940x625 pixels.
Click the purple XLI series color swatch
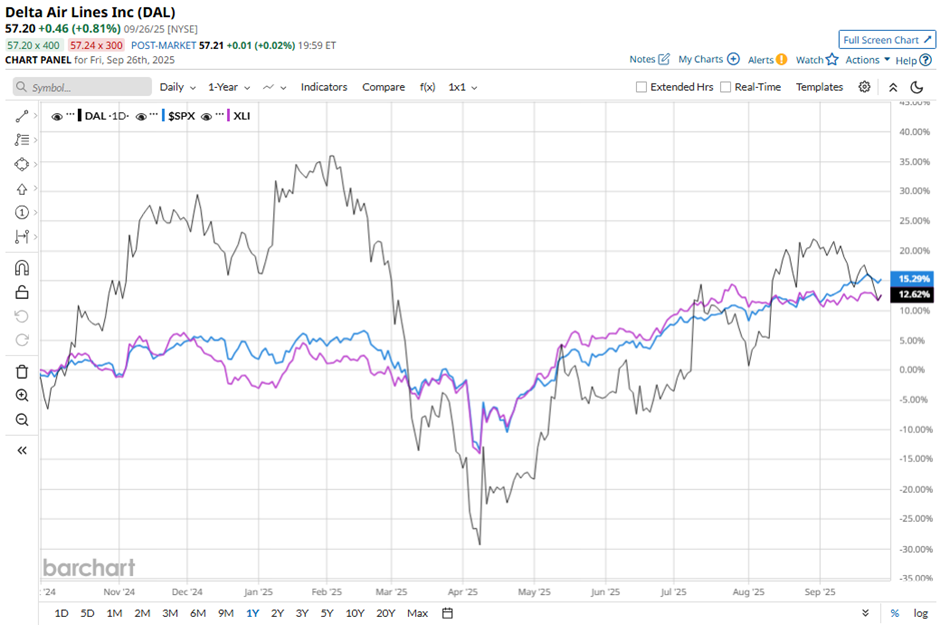tap(228, 116)
